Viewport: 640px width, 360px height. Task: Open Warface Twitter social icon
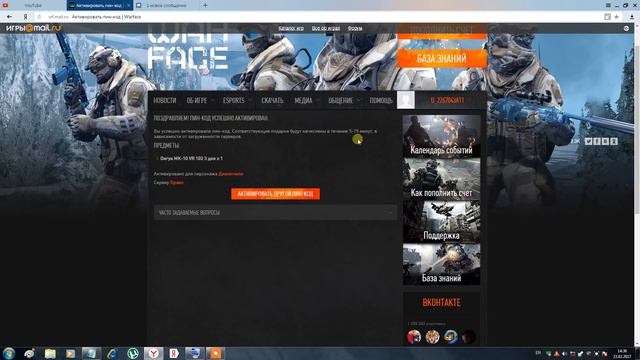click(588, 141)
